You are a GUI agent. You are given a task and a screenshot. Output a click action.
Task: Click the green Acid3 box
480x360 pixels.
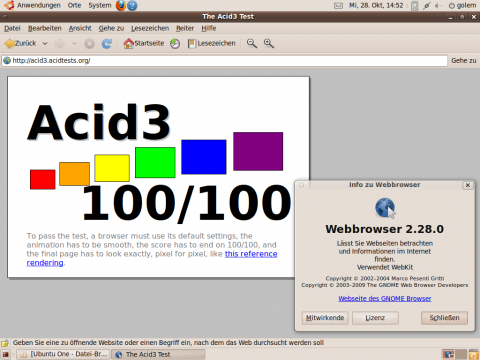tap(155, 162)
